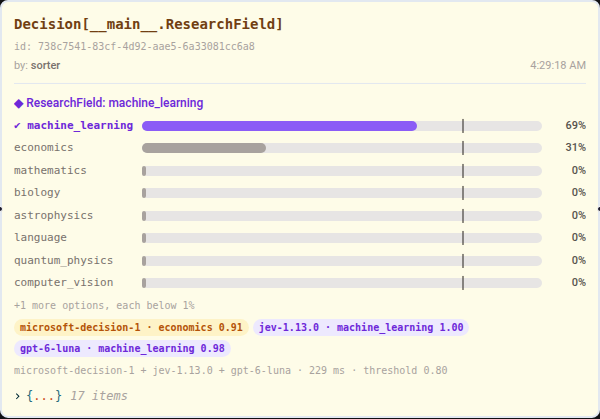
Task: Expand the 17 items JSON chevron
Action: point(17,396)
